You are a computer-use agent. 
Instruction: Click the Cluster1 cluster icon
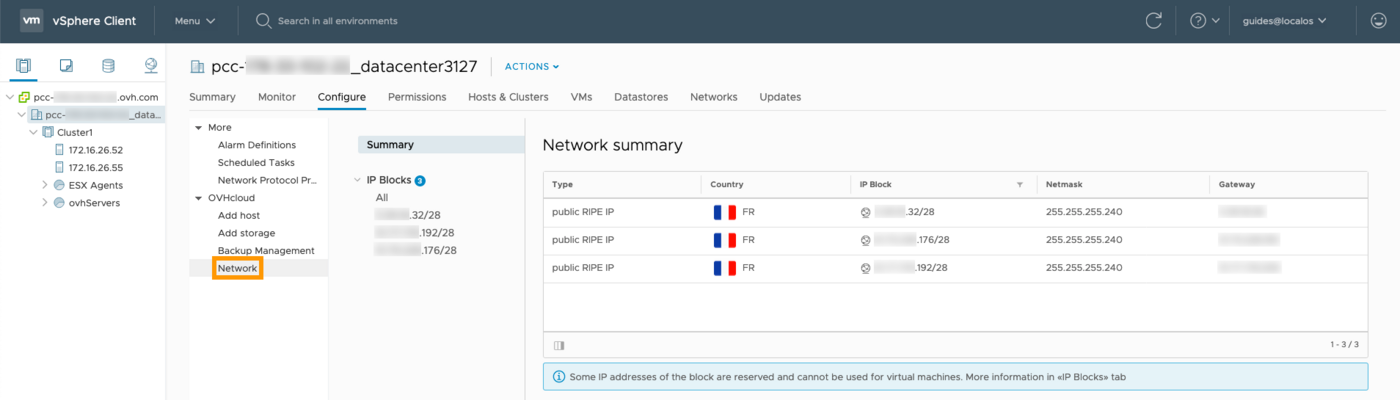point(48,132)
